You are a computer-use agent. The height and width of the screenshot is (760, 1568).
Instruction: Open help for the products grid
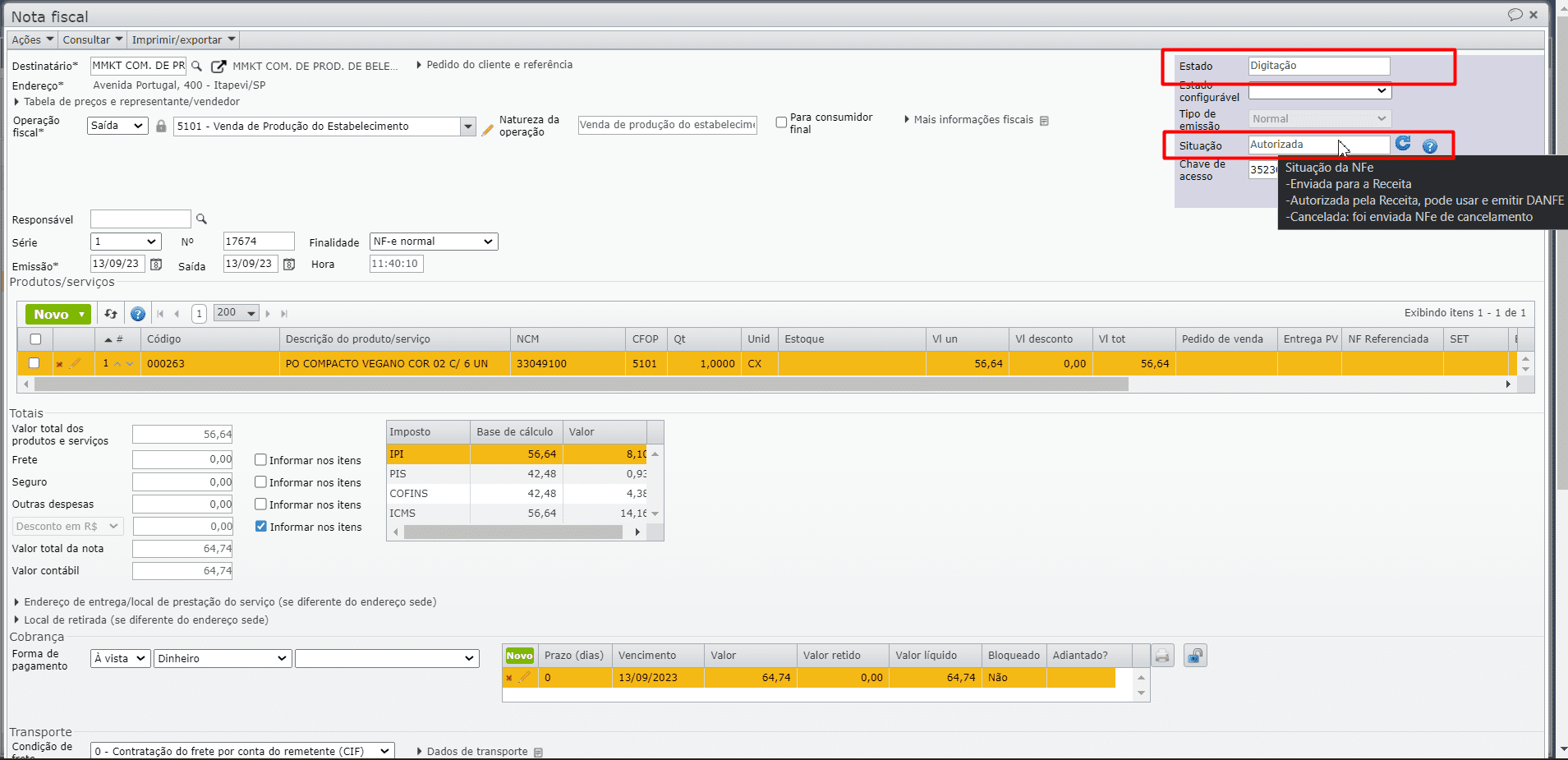coord(138,314)
